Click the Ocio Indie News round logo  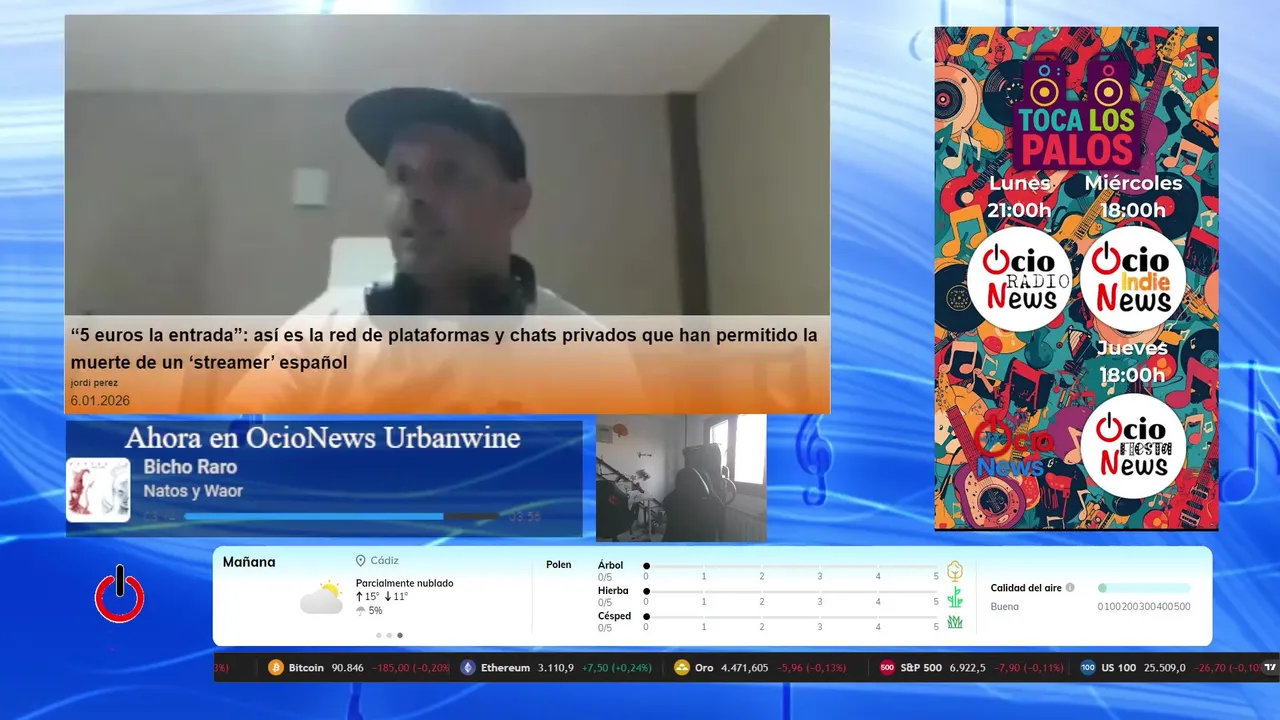[x=1133, y=279]
